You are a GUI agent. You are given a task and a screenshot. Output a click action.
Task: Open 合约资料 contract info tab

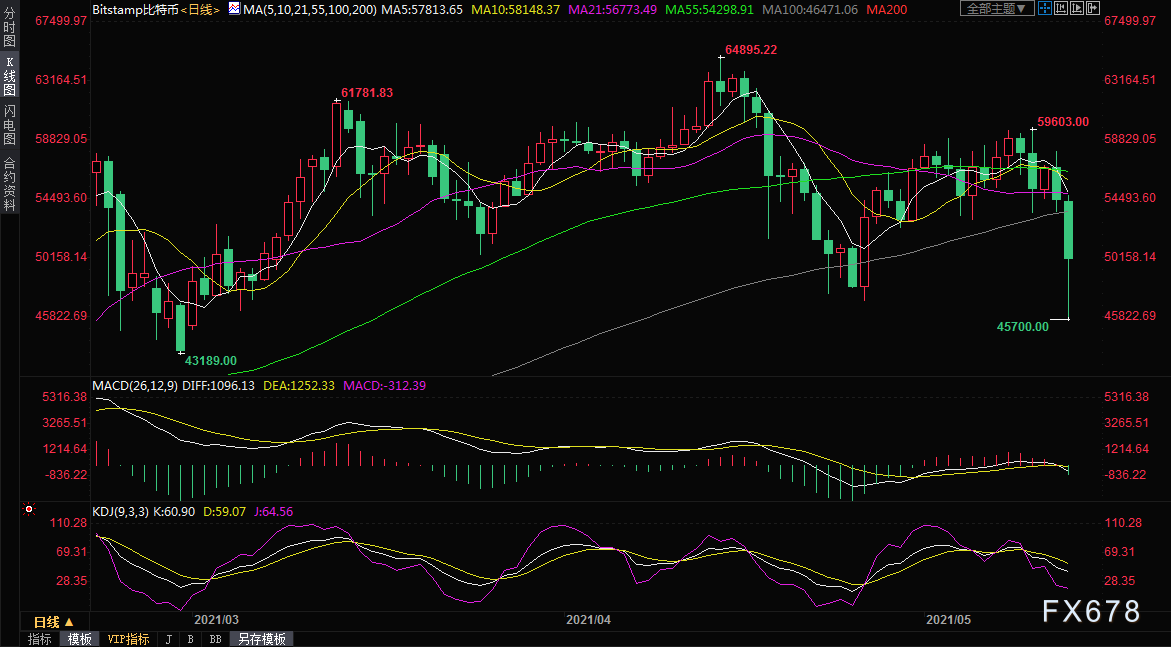point(10,183)
